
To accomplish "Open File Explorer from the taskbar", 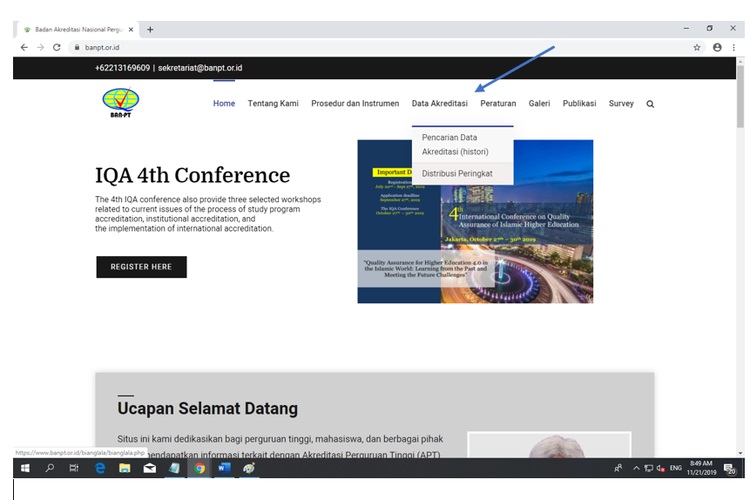I will [125, 468].
